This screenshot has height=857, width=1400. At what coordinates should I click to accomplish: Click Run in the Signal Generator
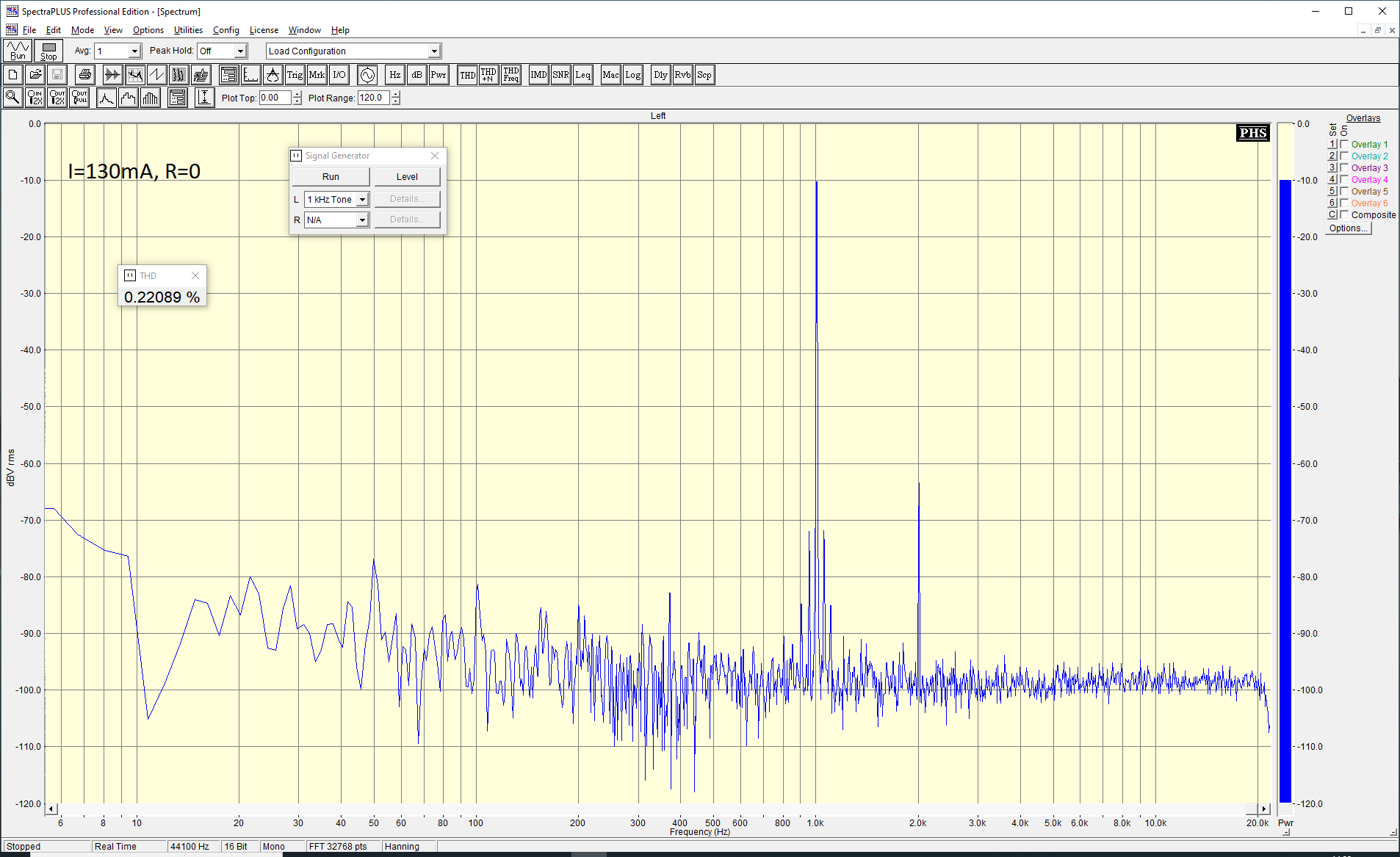pos(331,177)
